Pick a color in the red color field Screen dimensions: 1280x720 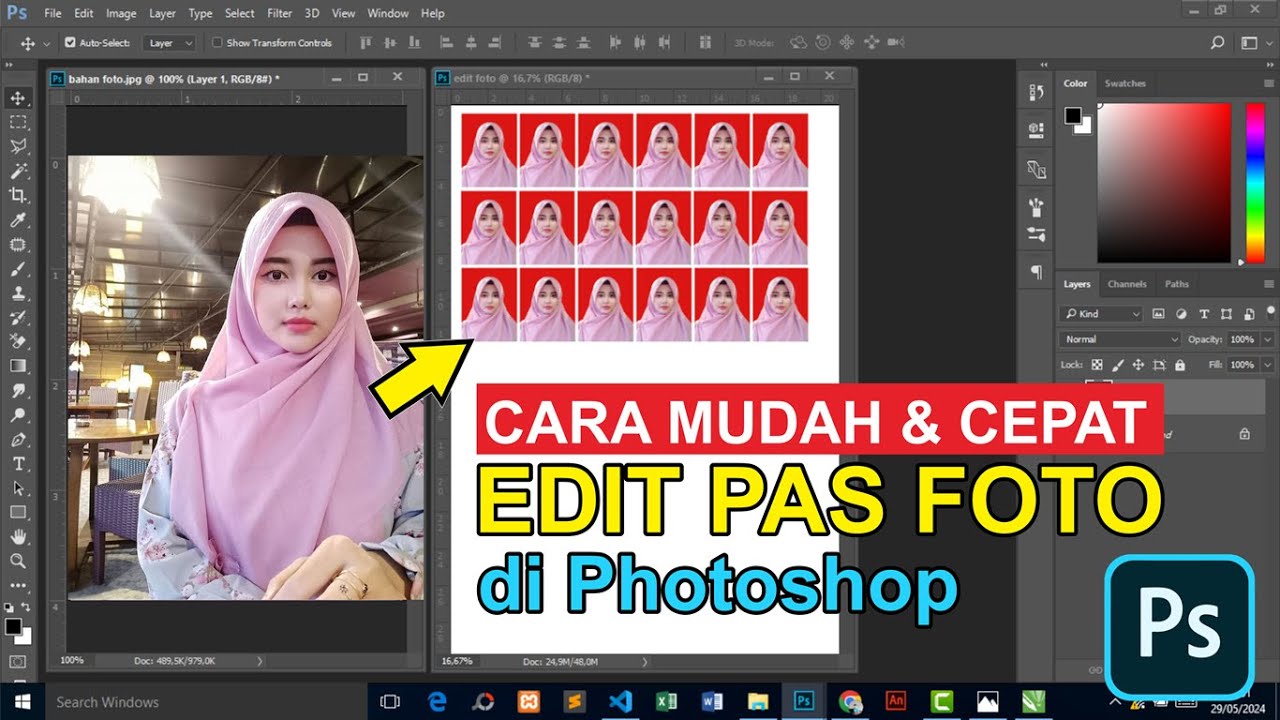click(1164, 183)
